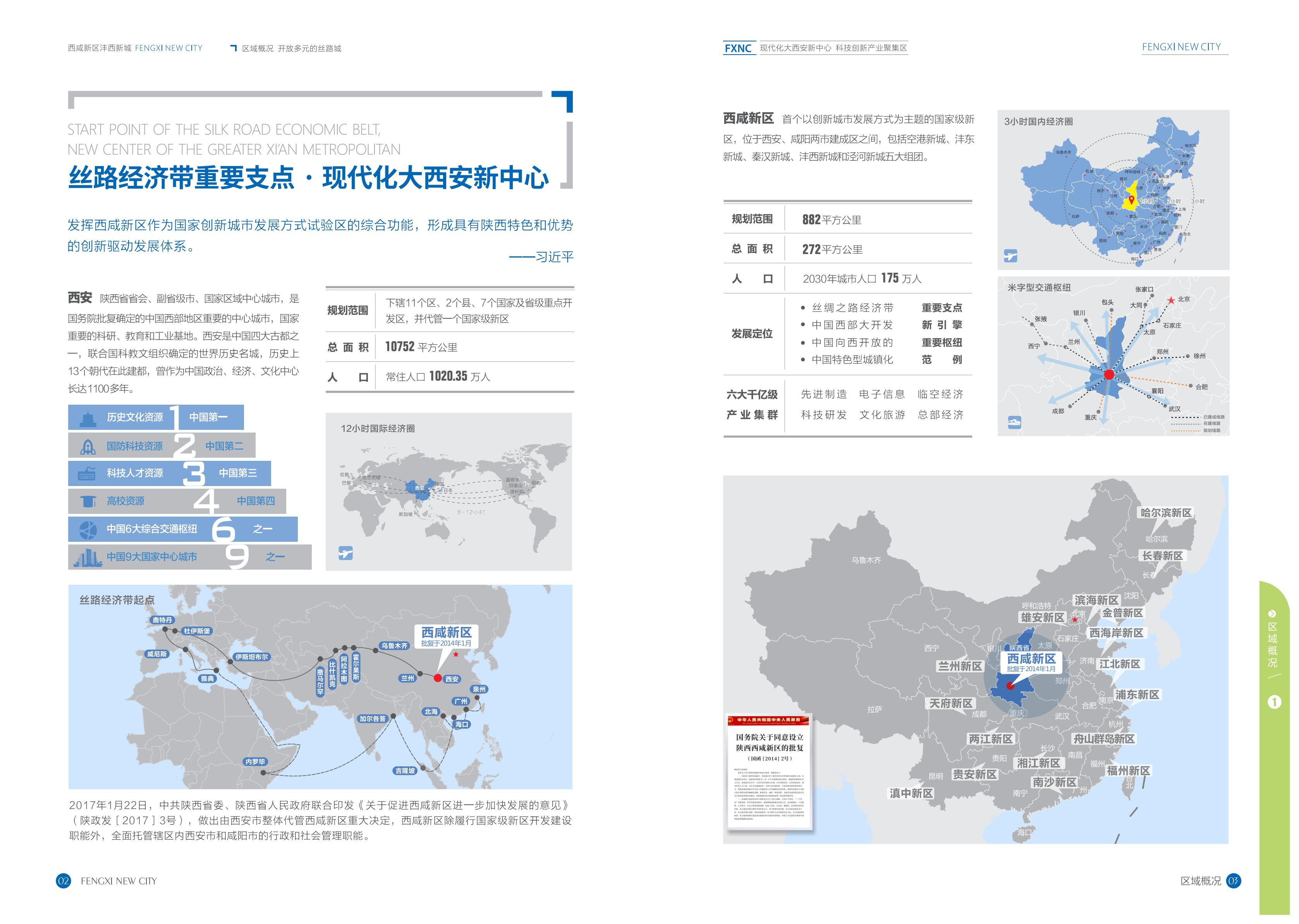Screen dimensions: 1299x924
Task: Click the page number 02 circle
Action: tap(63, 881)
